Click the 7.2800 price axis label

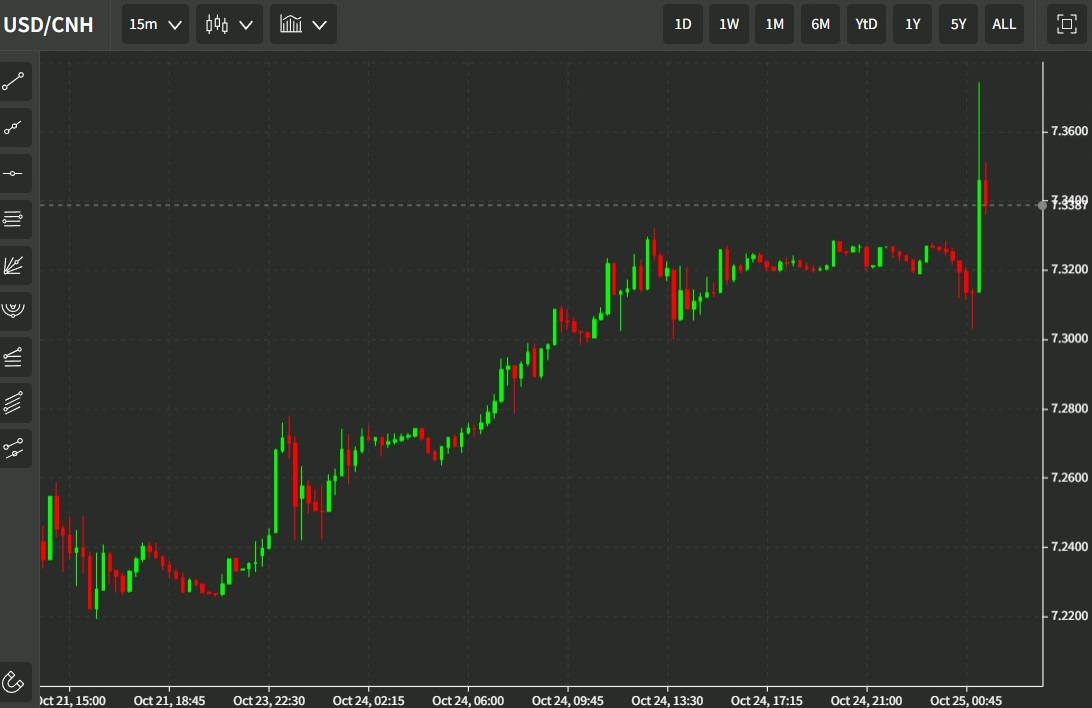[x=1069, y=408]
